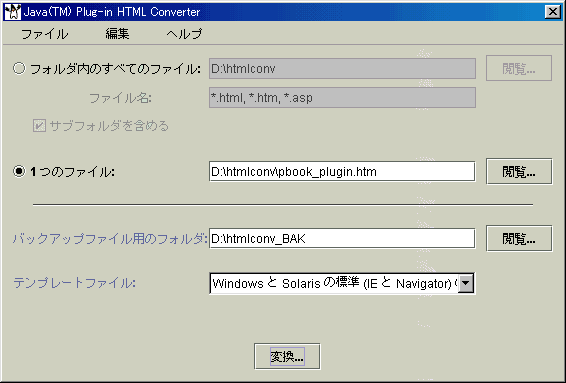The image size is (566, 383).
Task: Click the バックアップファイル用のフォルダ label
Action: pos(109,239)
